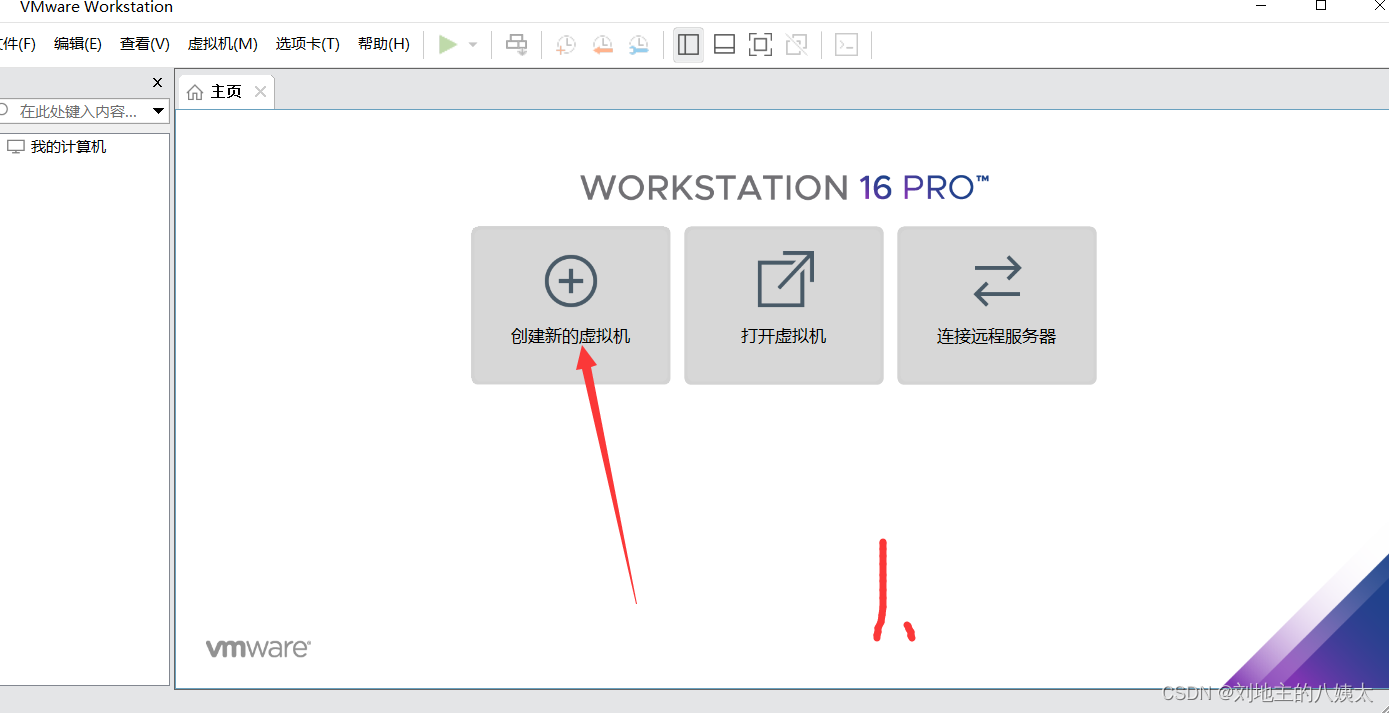This screenshot has height=713, width=1389.
Task: Click the home icon on the tab
Action: click(x=195, y=92)
